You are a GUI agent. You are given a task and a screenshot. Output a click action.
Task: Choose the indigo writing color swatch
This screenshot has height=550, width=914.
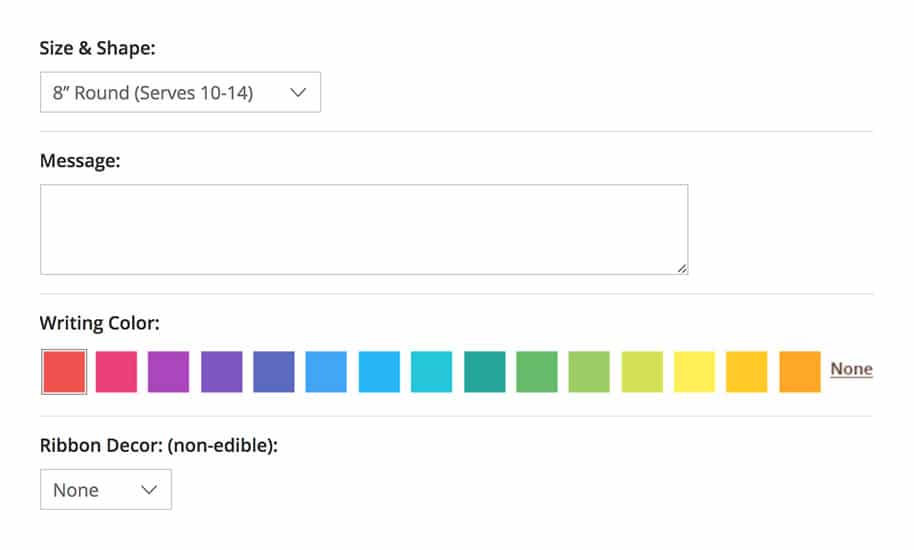click(274, 371)
